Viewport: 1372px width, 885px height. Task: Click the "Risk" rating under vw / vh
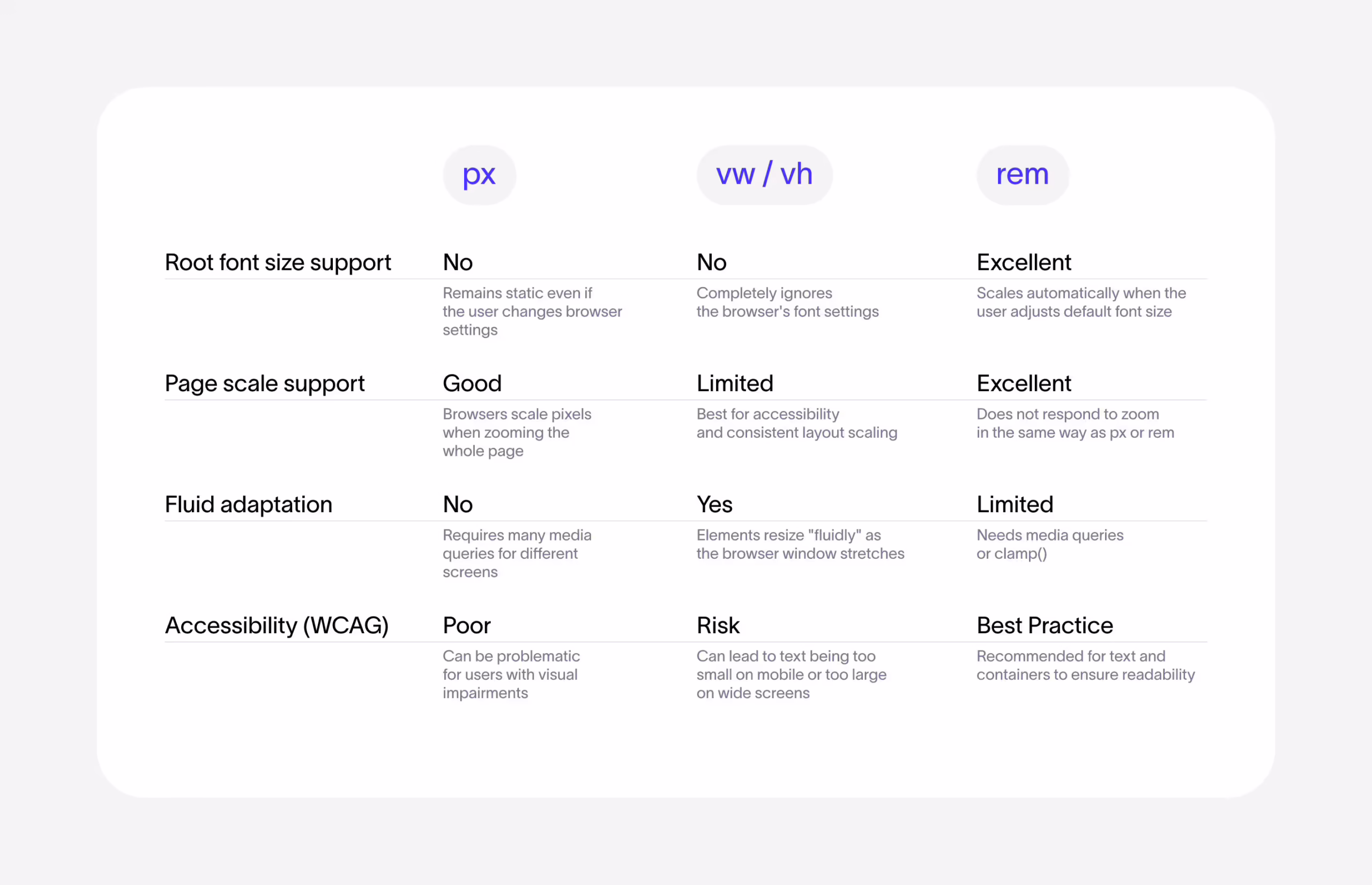(718, 625)
